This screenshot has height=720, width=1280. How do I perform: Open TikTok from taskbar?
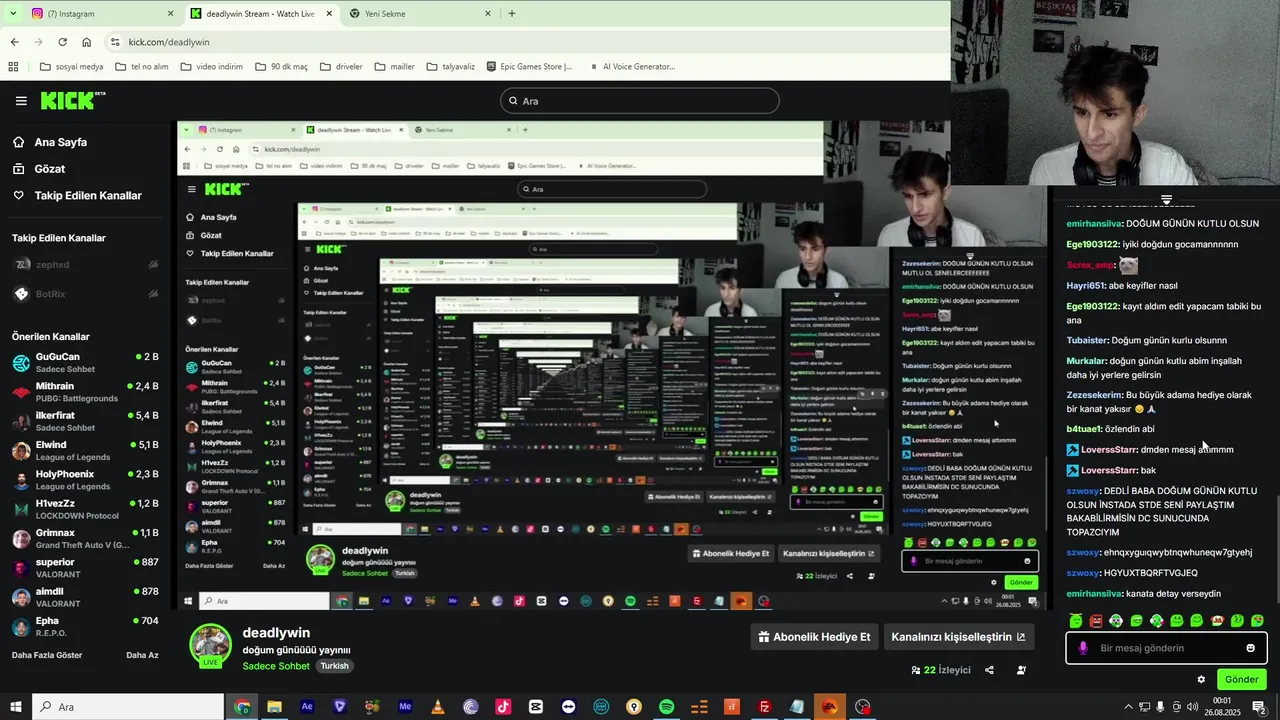pos(503,707)
